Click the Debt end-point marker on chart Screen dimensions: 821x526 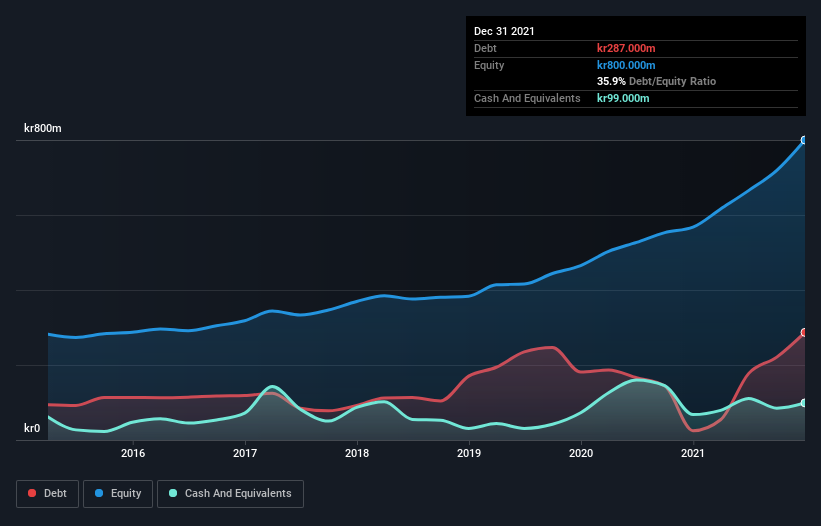805,332
